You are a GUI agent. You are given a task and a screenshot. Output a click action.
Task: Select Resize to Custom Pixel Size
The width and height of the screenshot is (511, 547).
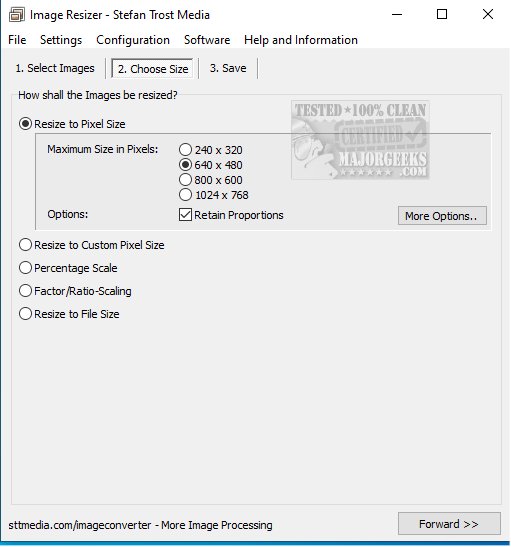pyautogui.click(x=92, y=245)
